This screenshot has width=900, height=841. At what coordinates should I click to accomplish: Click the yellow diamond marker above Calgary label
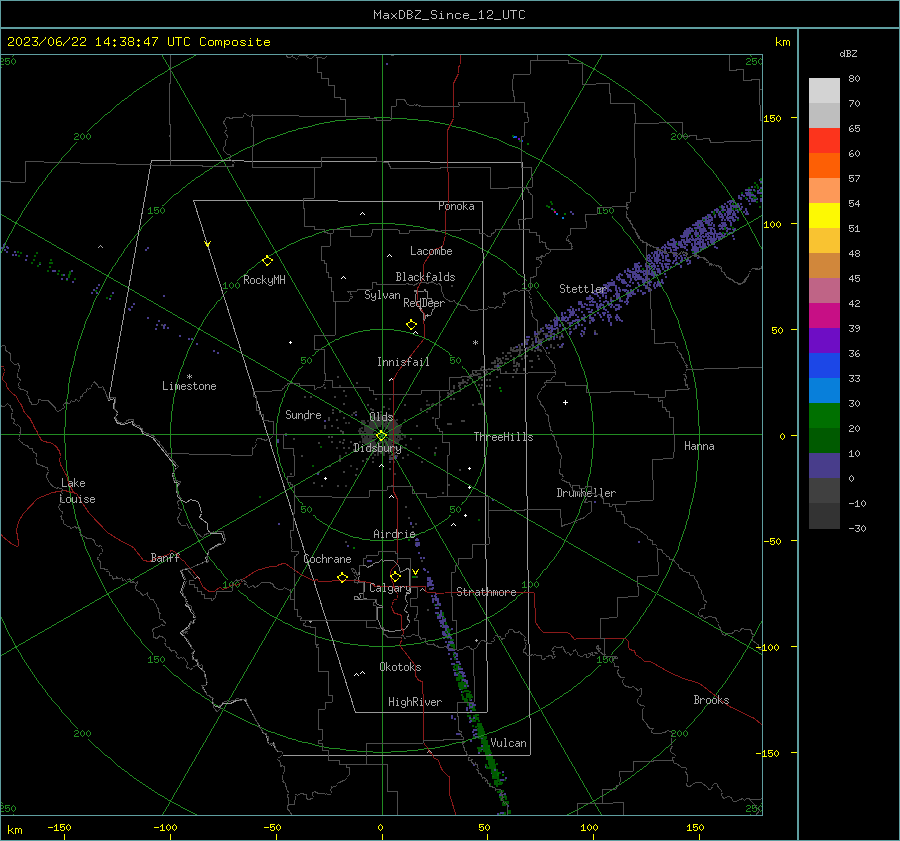point(395,576)
